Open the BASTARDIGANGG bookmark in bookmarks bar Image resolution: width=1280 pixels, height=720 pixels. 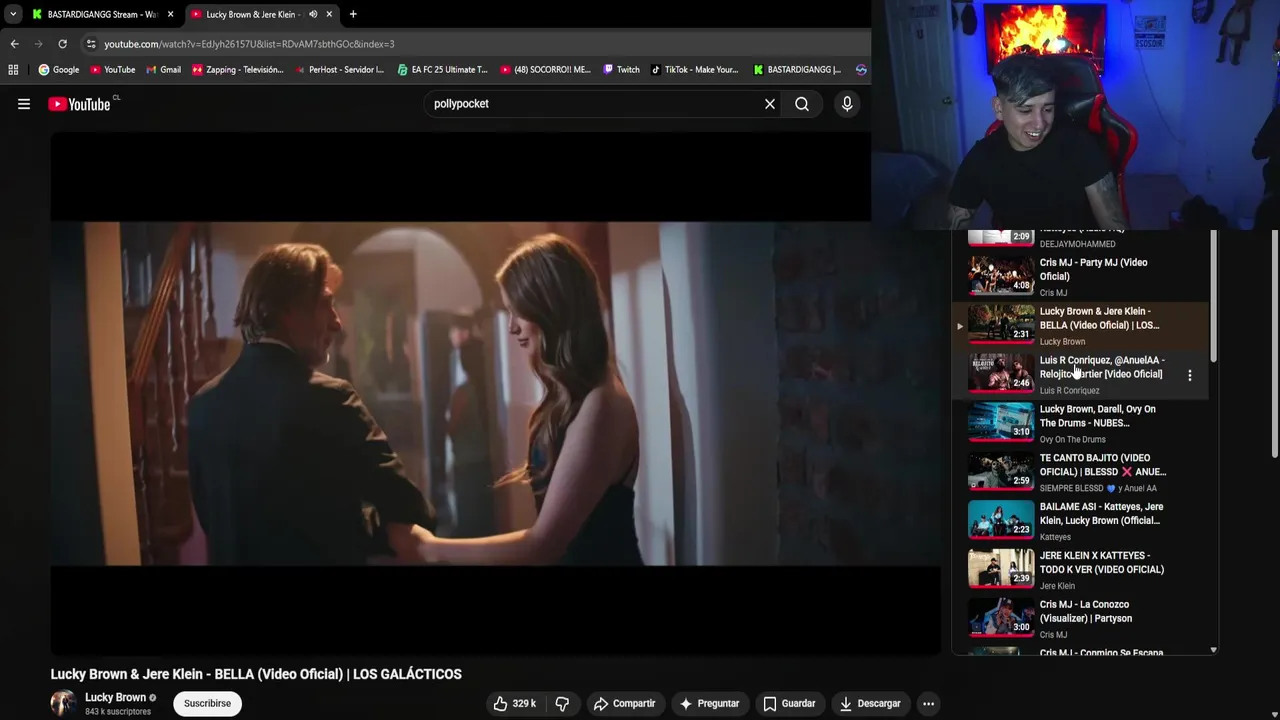click(797, 70)
